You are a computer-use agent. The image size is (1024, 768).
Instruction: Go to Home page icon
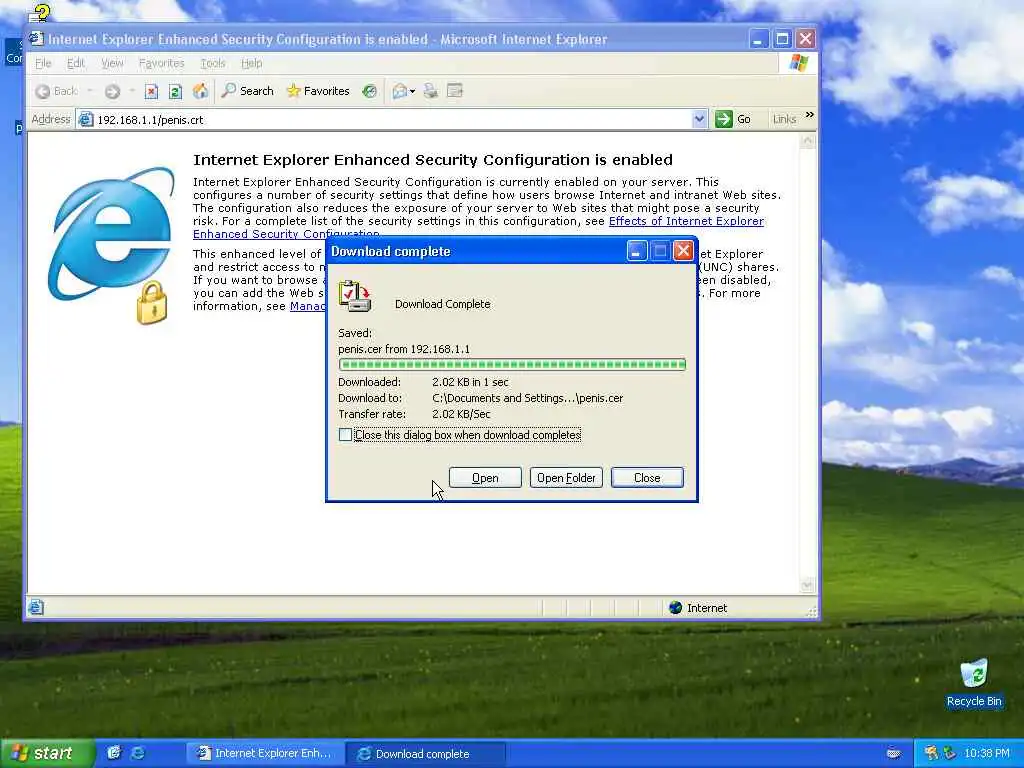pyautogui.click(x=200, y=91)
